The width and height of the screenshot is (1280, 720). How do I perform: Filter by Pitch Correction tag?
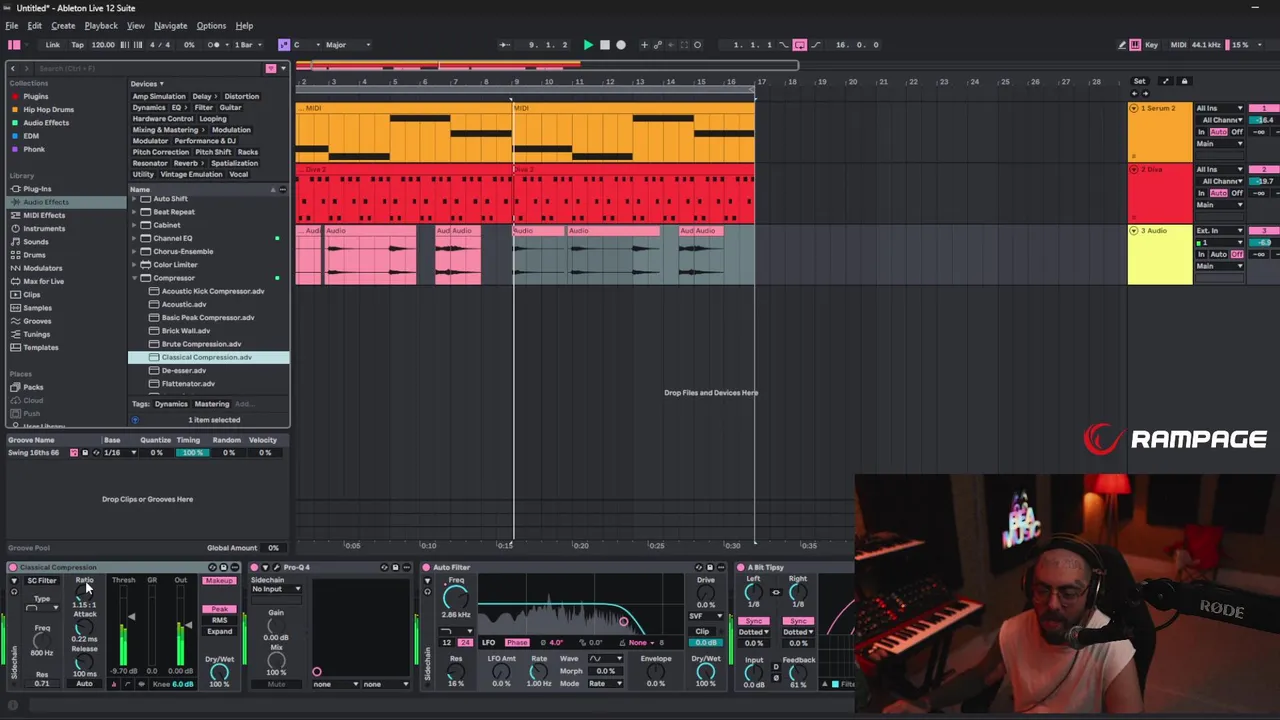[161, 152]
